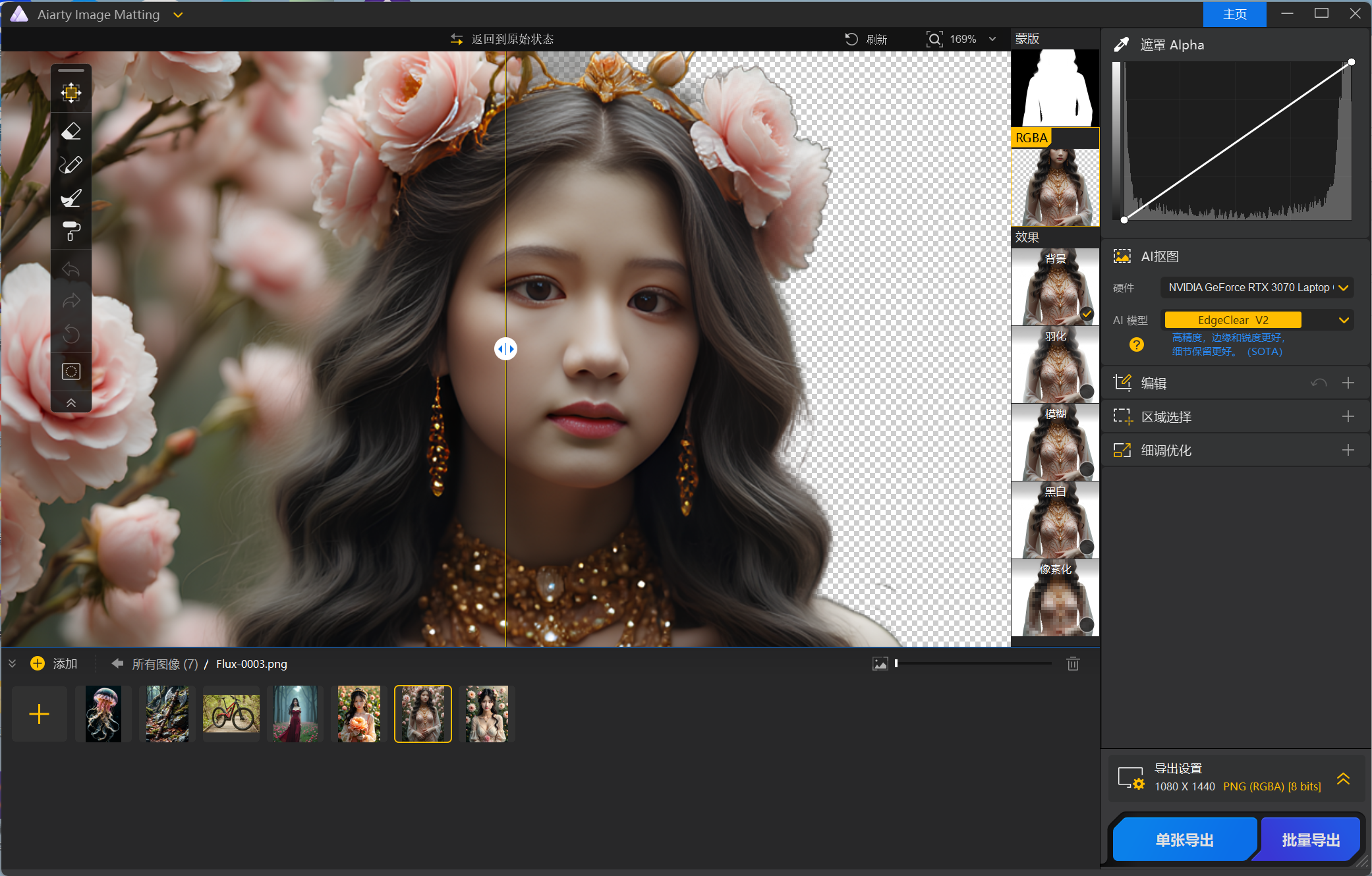Screen dimensions: 1372x876
Task: Select the paint roller tool
Action: point(71,232)
